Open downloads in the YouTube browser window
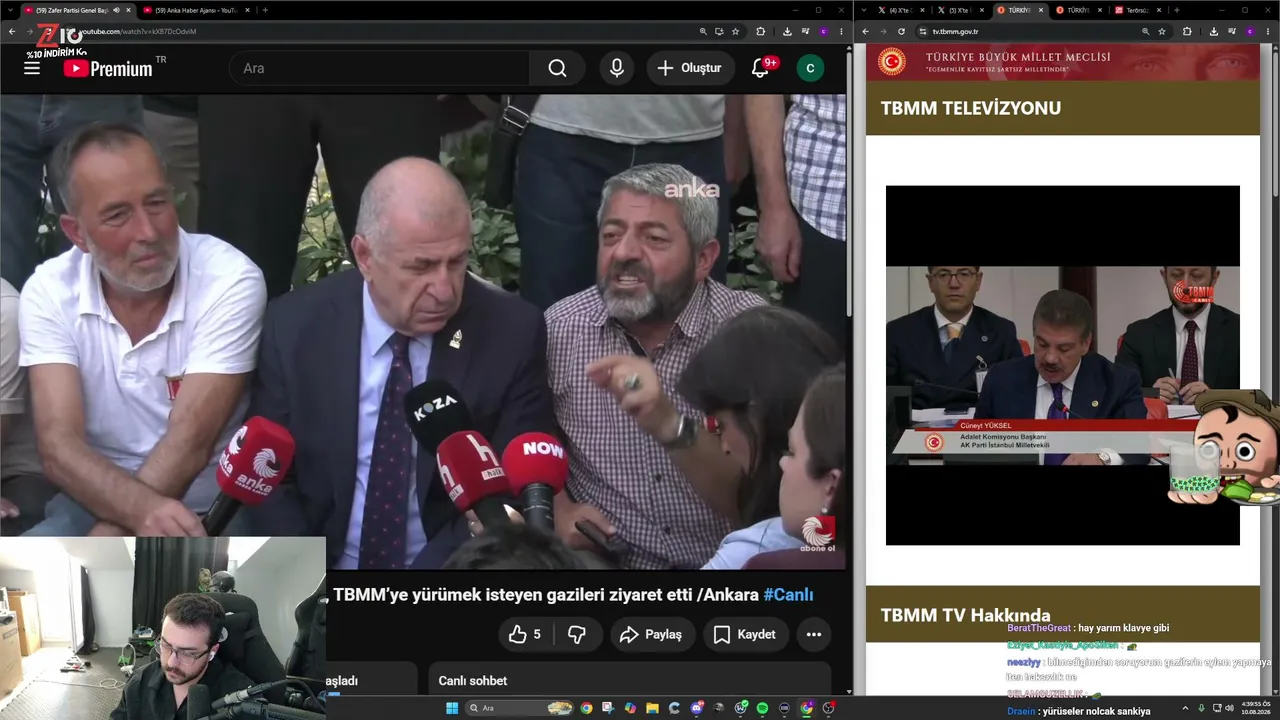Viewport: 1280px width, 720px height. pyautogui.click(x=787, y=32)
